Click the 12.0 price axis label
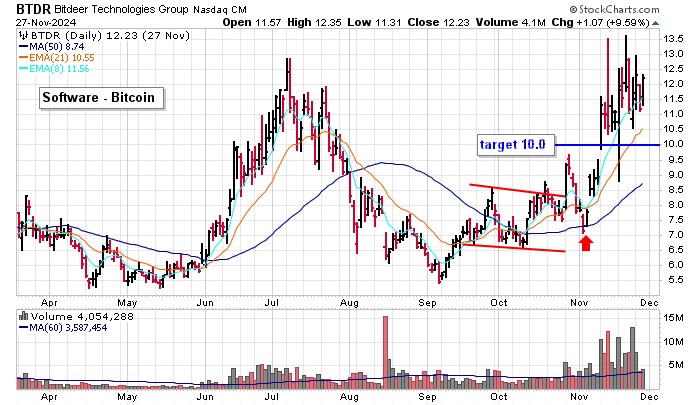The image size is (700, 405). pos(673,84)
